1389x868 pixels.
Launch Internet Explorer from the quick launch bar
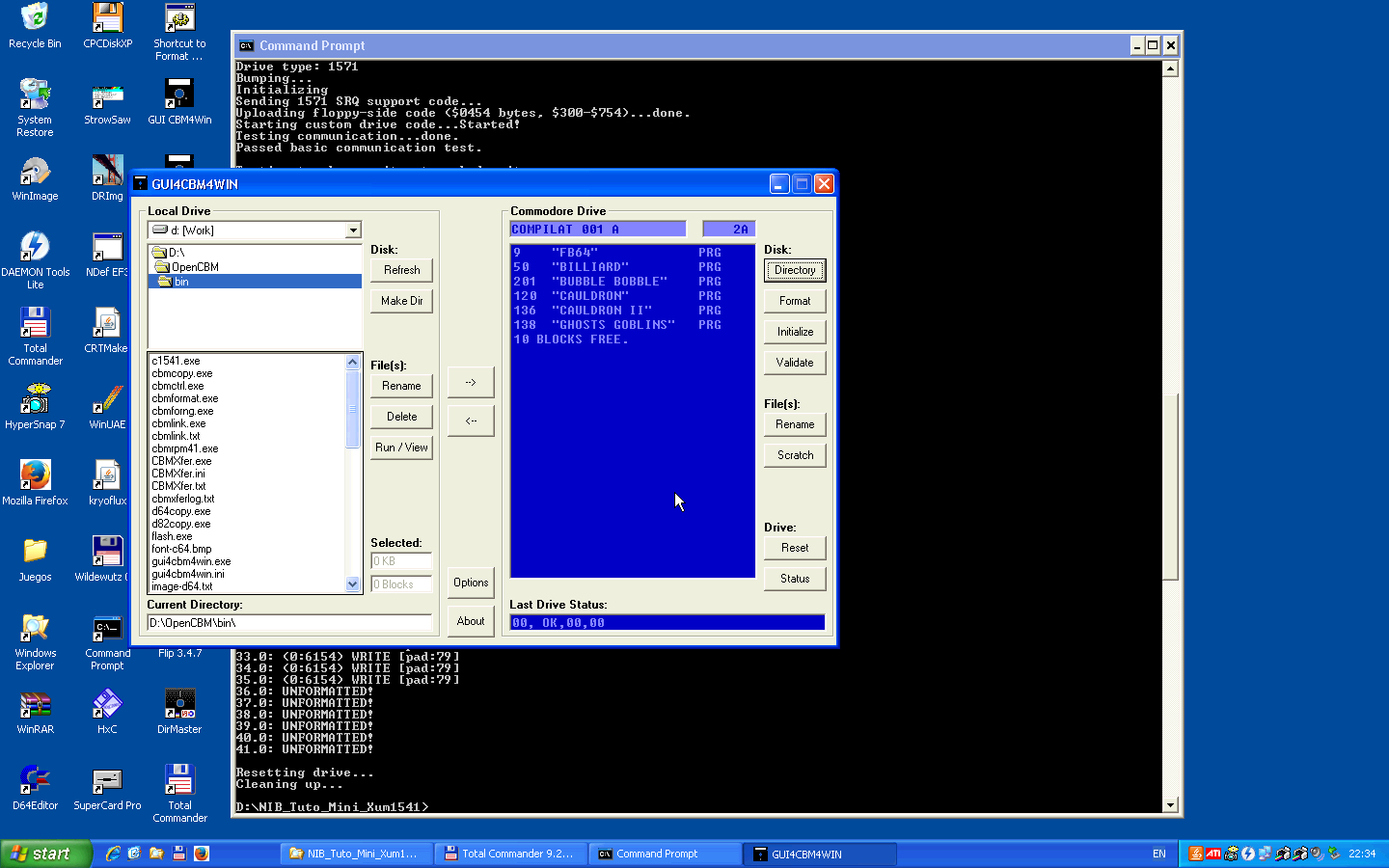pyautogui.click(x=113, y=854)
